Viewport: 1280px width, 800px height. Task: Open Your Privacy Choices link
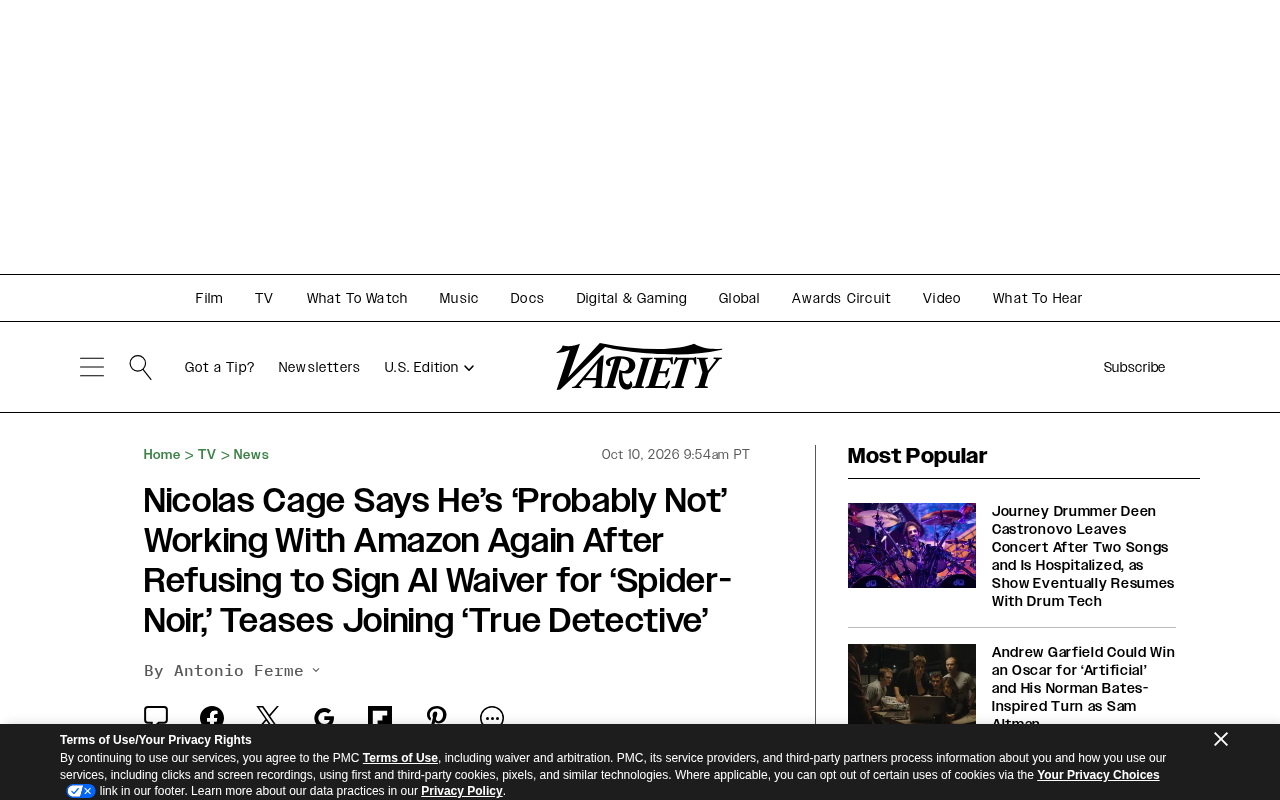click(1098, 775)
